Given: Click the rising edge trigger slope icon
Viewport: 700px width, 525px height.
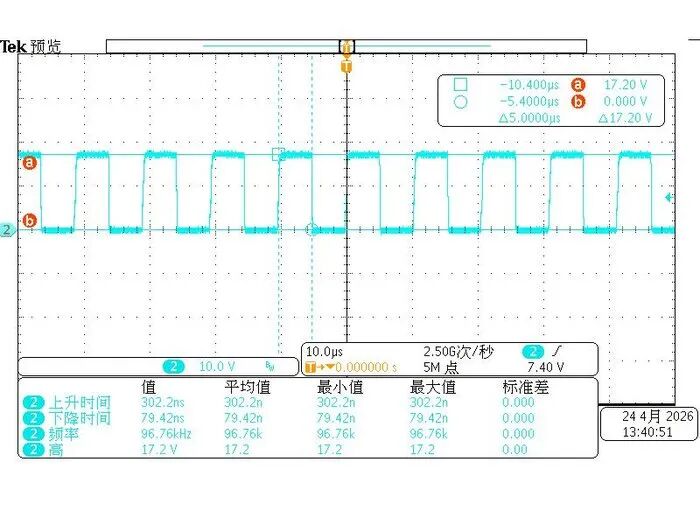Looking at the screenshot, I should (556, 351).
